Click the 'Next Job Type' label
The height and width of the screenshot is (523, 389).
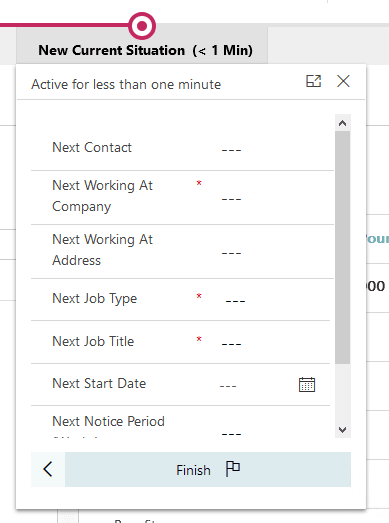click(94, 299)
